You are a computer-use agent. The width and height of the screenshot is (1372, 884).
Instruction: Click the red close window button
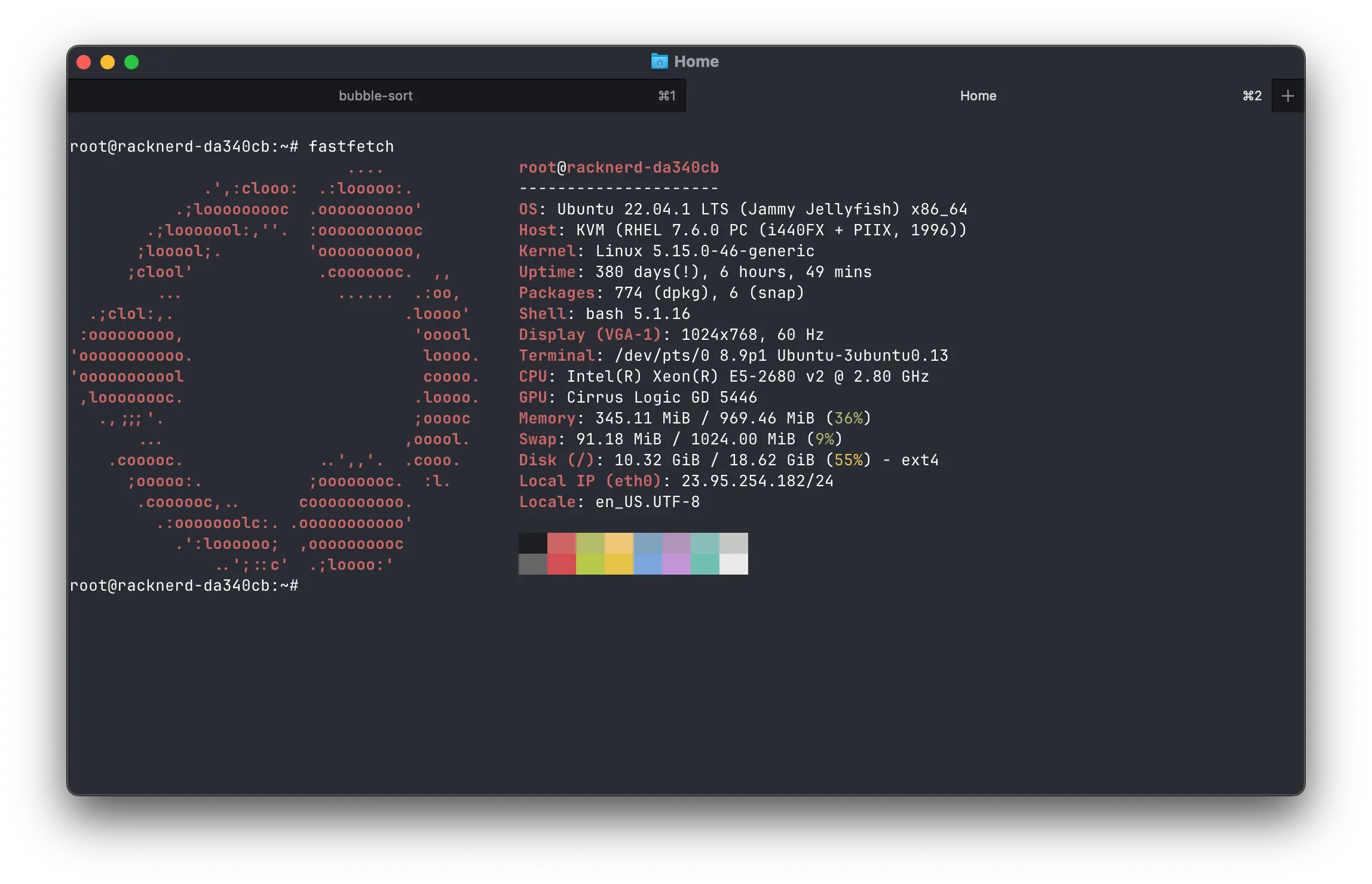click(84, 62)
